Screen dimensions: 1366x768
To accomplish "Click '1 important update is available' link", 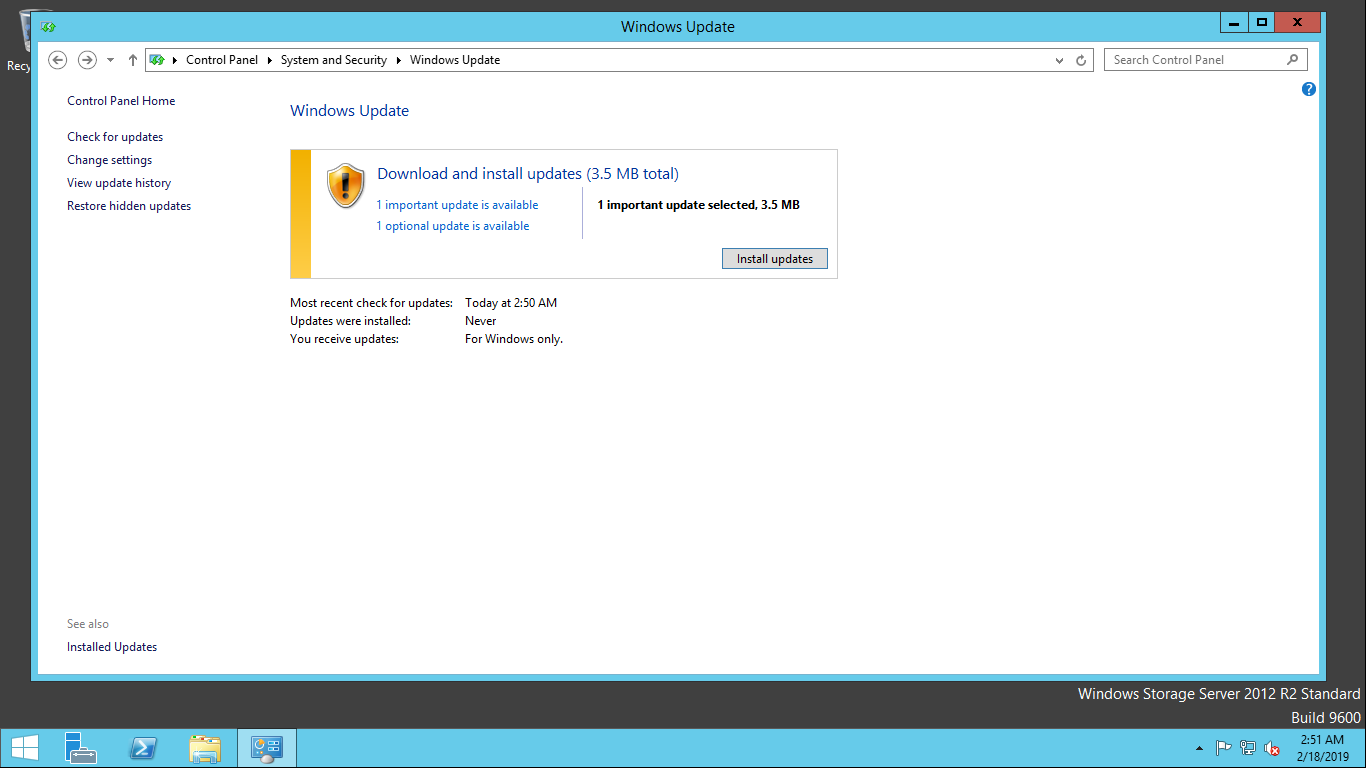I will pos(457,205).
